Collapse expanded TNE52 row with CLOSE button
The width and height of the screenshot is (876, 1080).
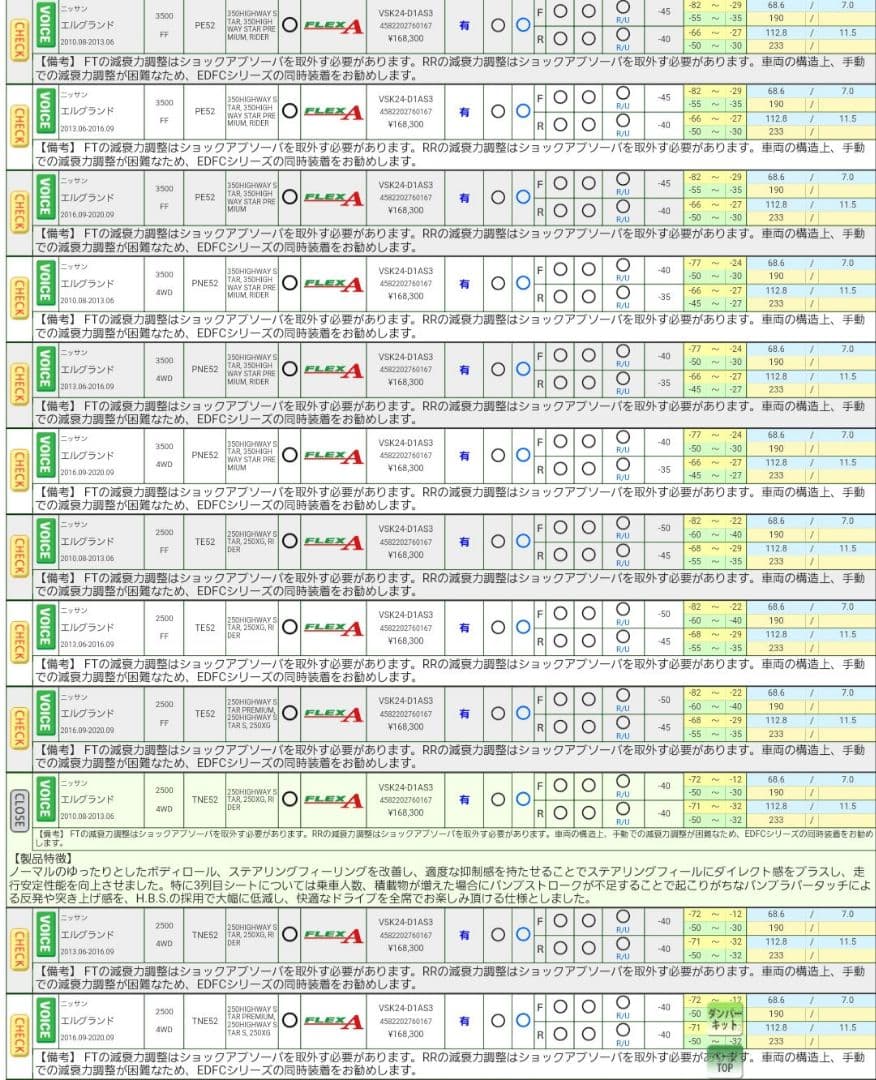click(x=18, y=802)
